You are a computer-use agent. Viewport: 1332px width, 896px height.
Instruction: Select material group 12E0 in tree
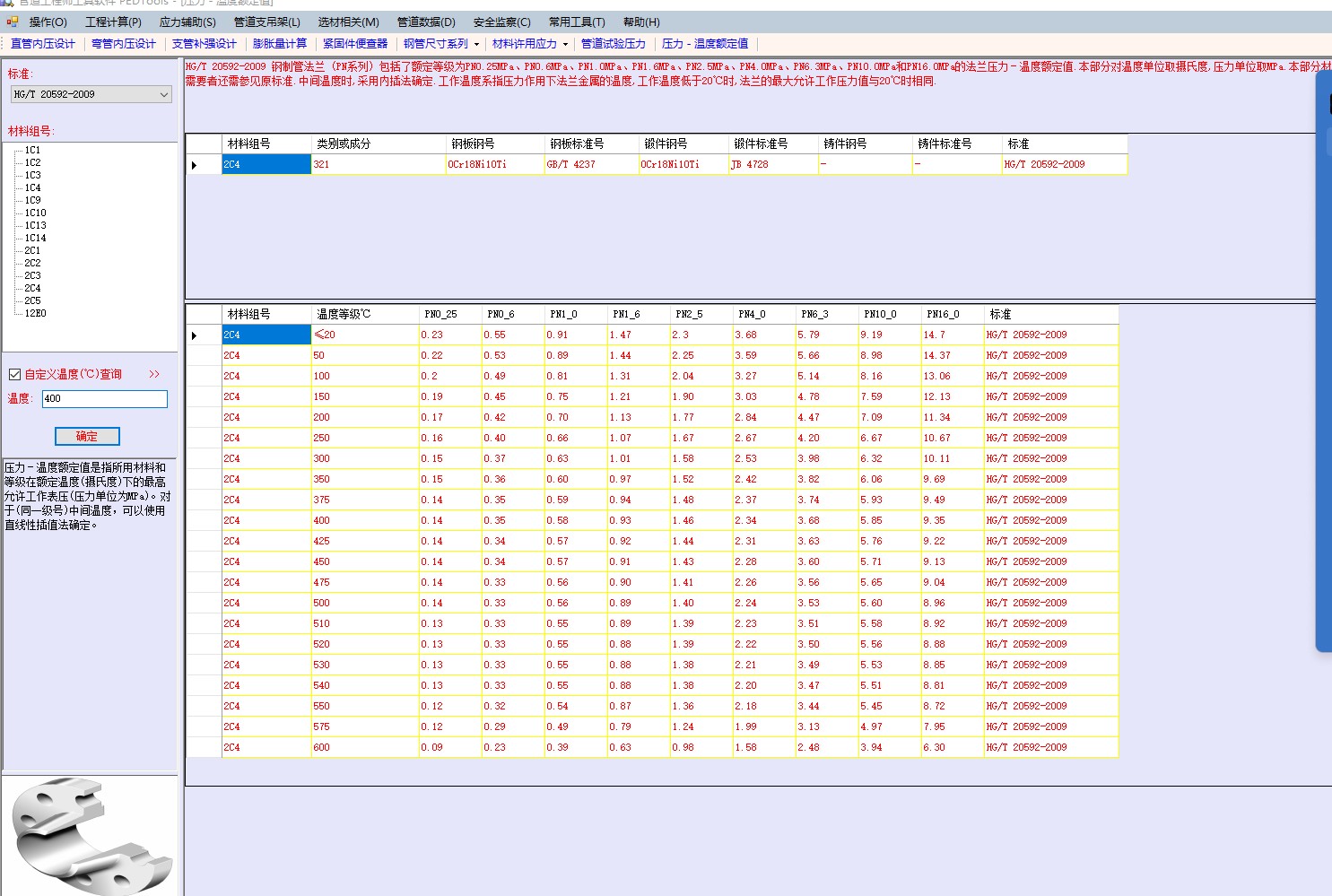[x=35, y=313]
